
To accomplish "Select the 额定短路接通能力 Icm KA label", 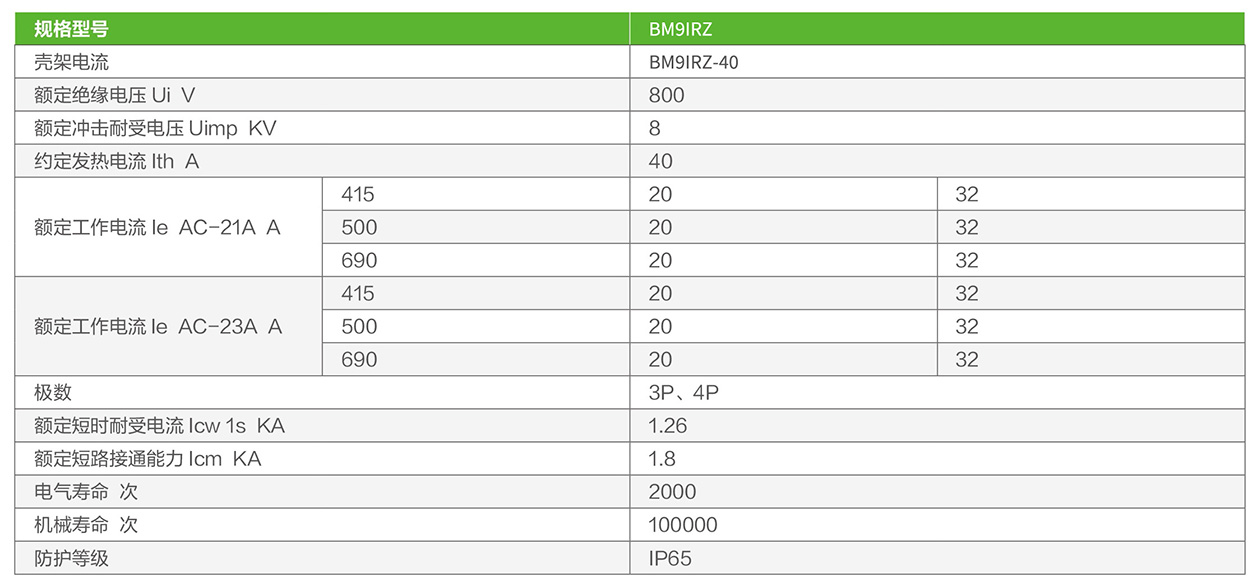I will (x=147, y=458).
